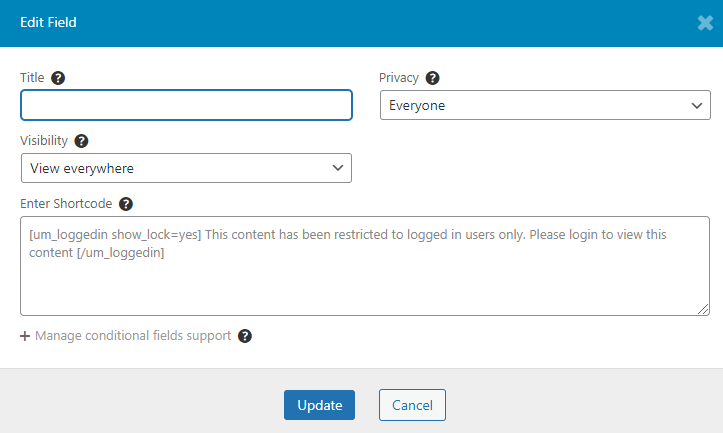Show the Visibility help tooltip icon

coord(81,141)
